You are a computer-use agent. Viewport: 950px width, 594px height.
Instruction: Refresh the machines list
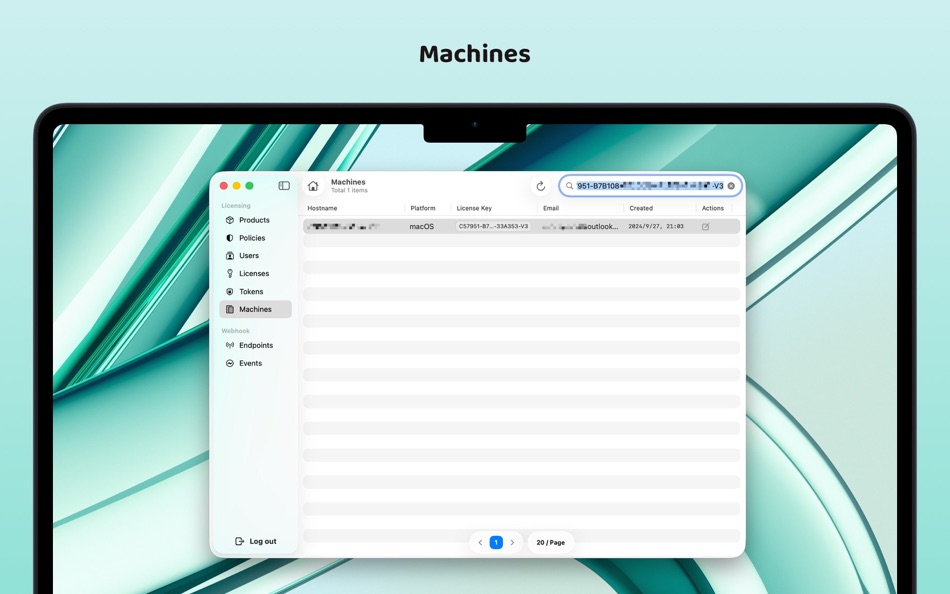pyautogui.click(x=541, y=185)
